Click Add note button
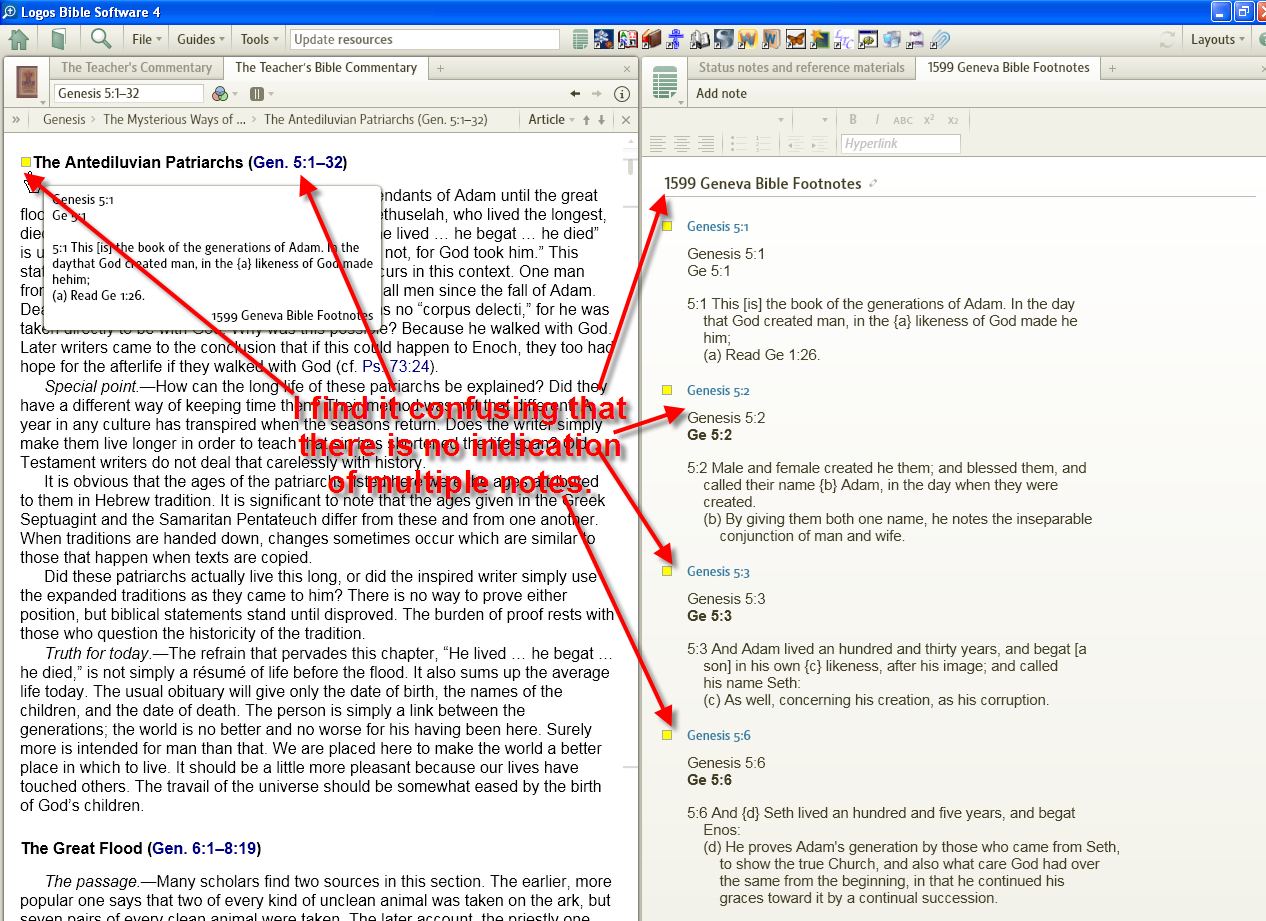The image size is (1266, 921). pyautogui.click(x=721, y=94)
